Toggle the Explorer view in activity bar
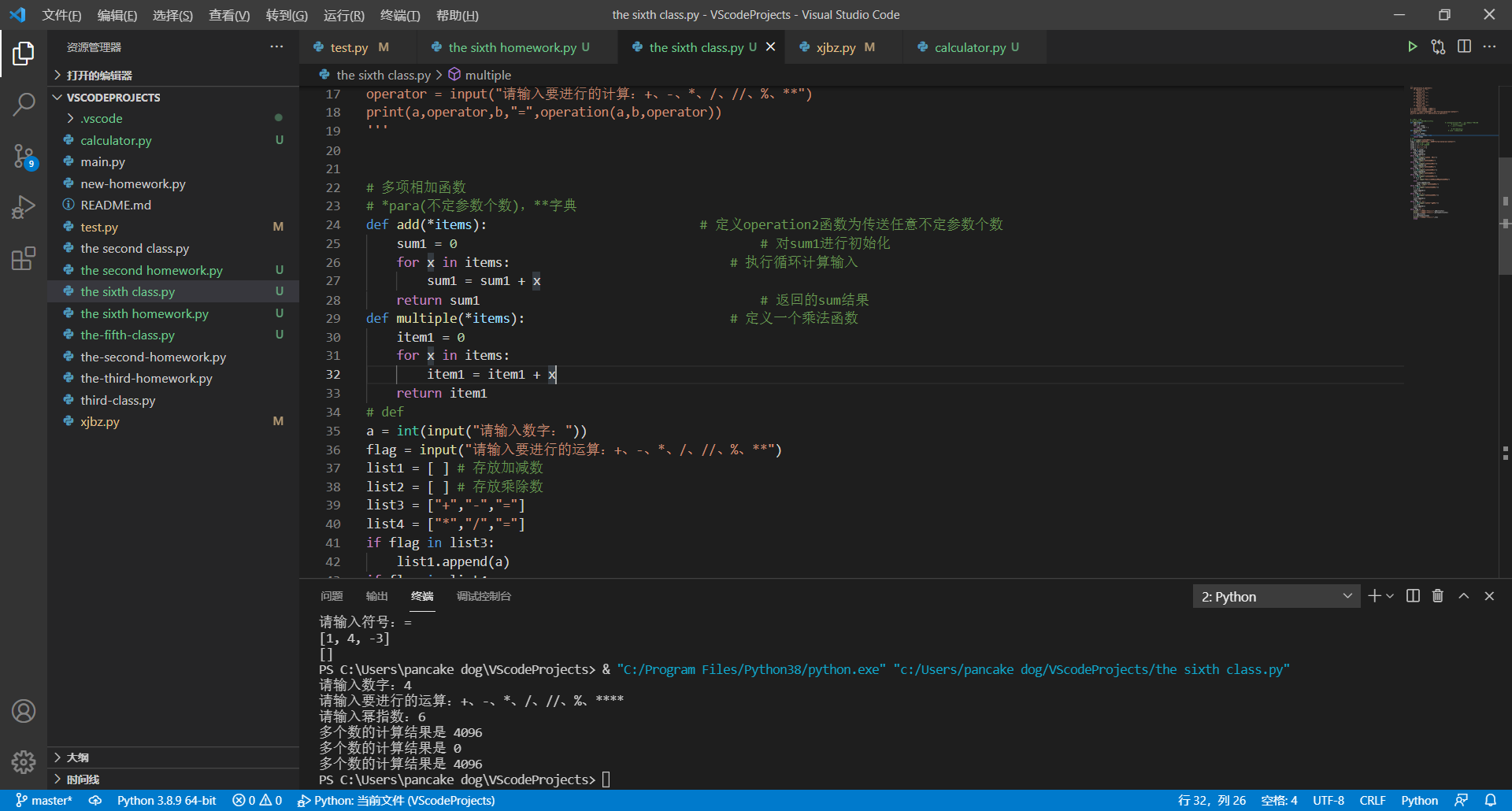Image resolution: width=1512 pixels, height=811 pixels. click(24, 54)
